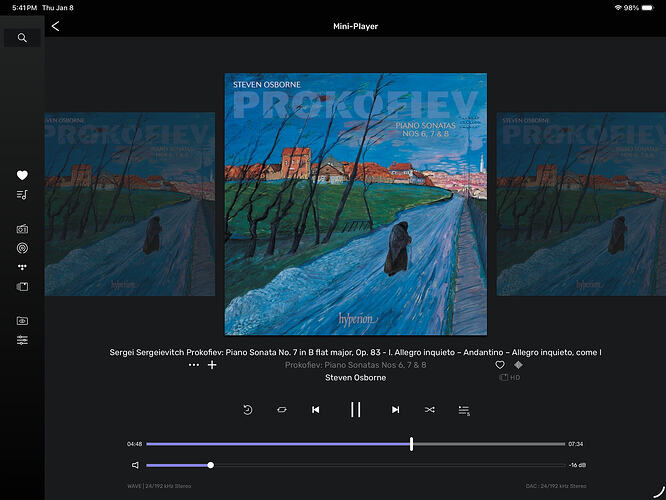This screenshot has height=500, width=666.
Task: Open album 'Prokofiev: Piano Sonatas Nos 6, 7 & 8'
Action: pyautogui.click(x=356, y=365)
